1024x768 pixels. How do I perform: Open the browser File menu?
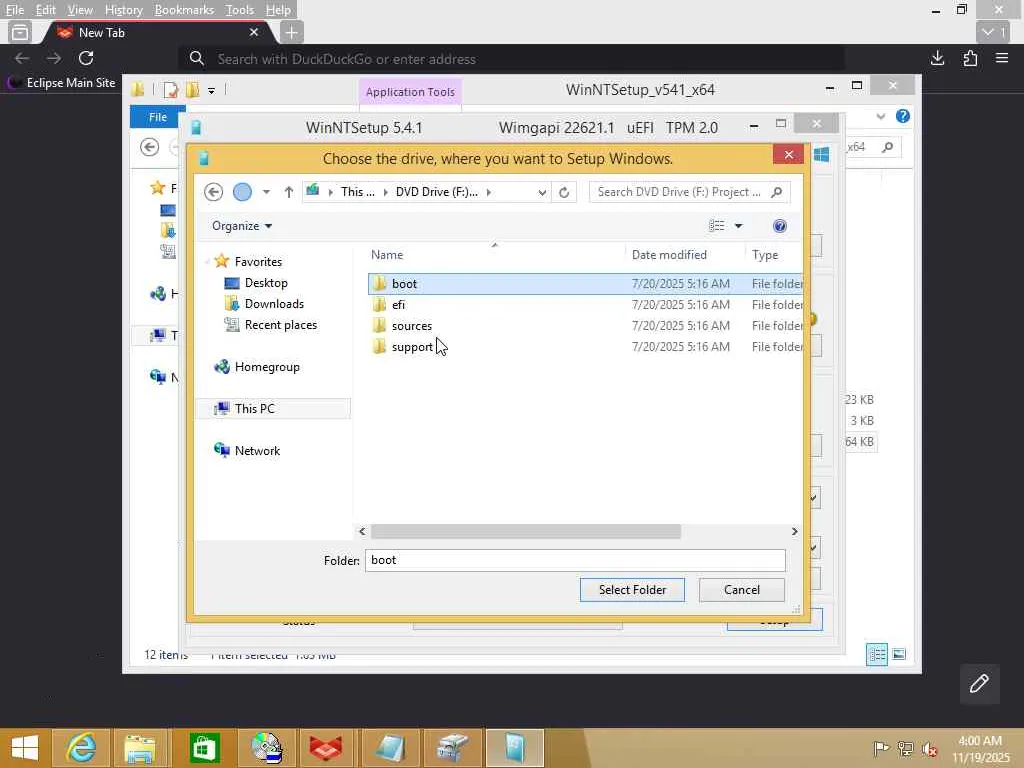14,10
